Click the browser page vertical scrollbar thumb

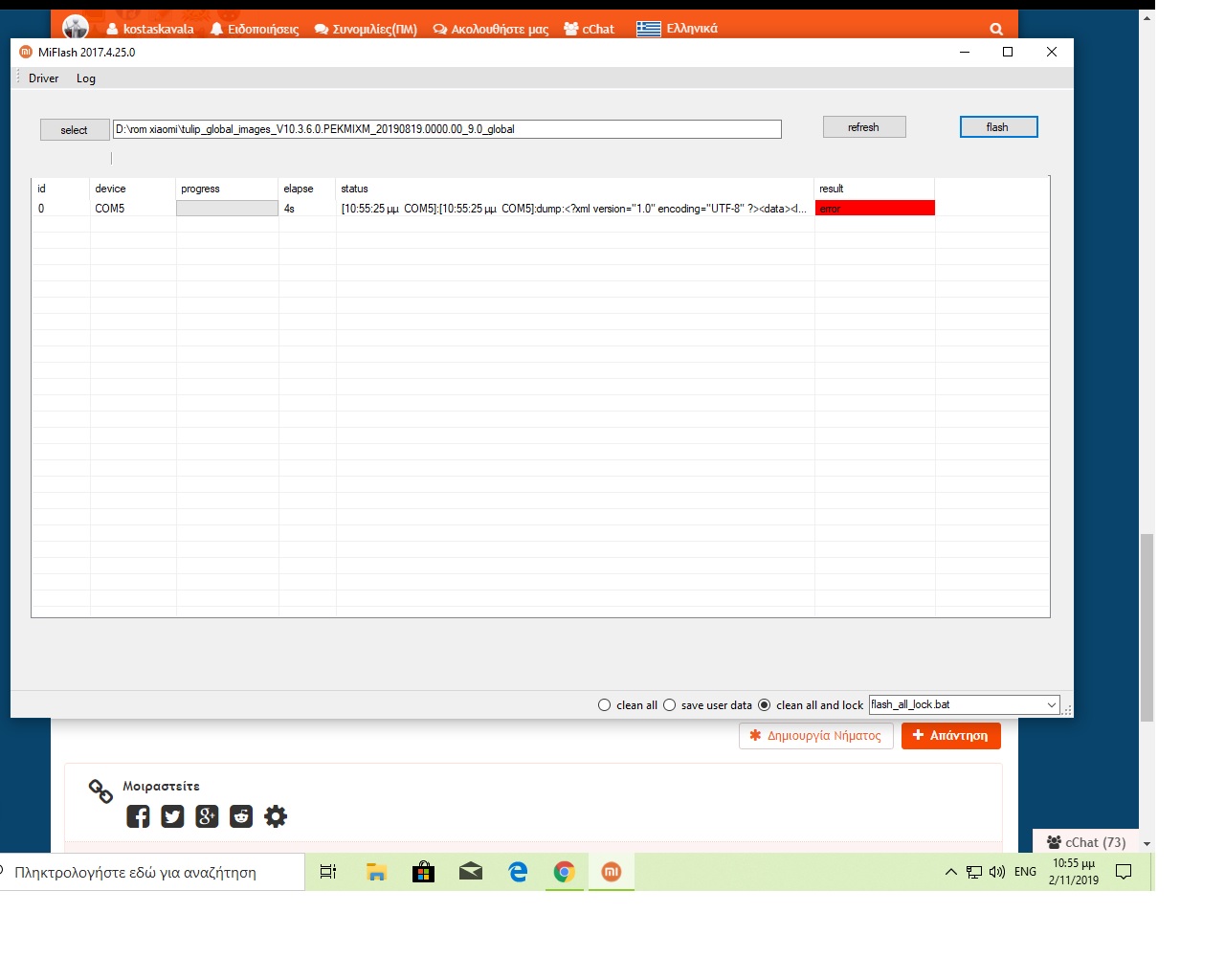[x=1147, y=628]
